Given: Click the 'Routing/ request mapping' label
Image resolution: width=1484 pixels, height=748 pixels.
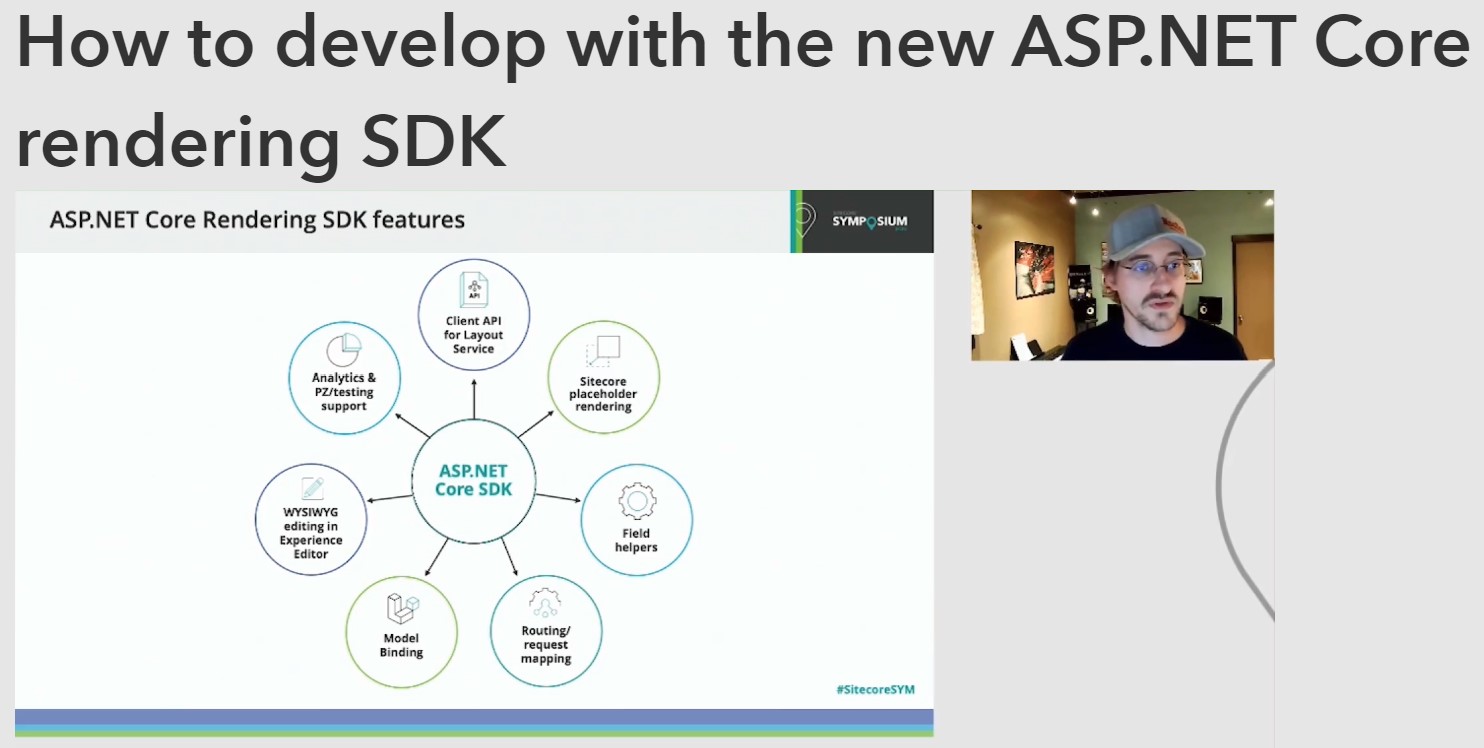Looking at the screenshot, I should (546, 645).
